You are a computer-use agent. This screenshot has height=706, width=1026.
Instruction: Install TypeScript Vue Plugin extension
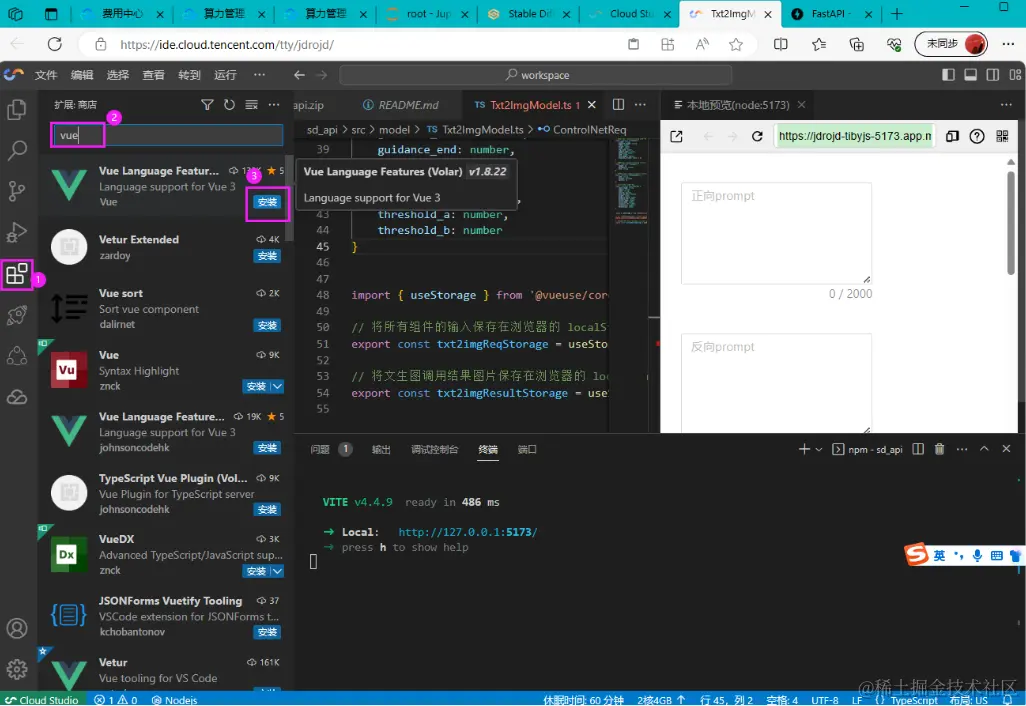[x=268, y=510]
